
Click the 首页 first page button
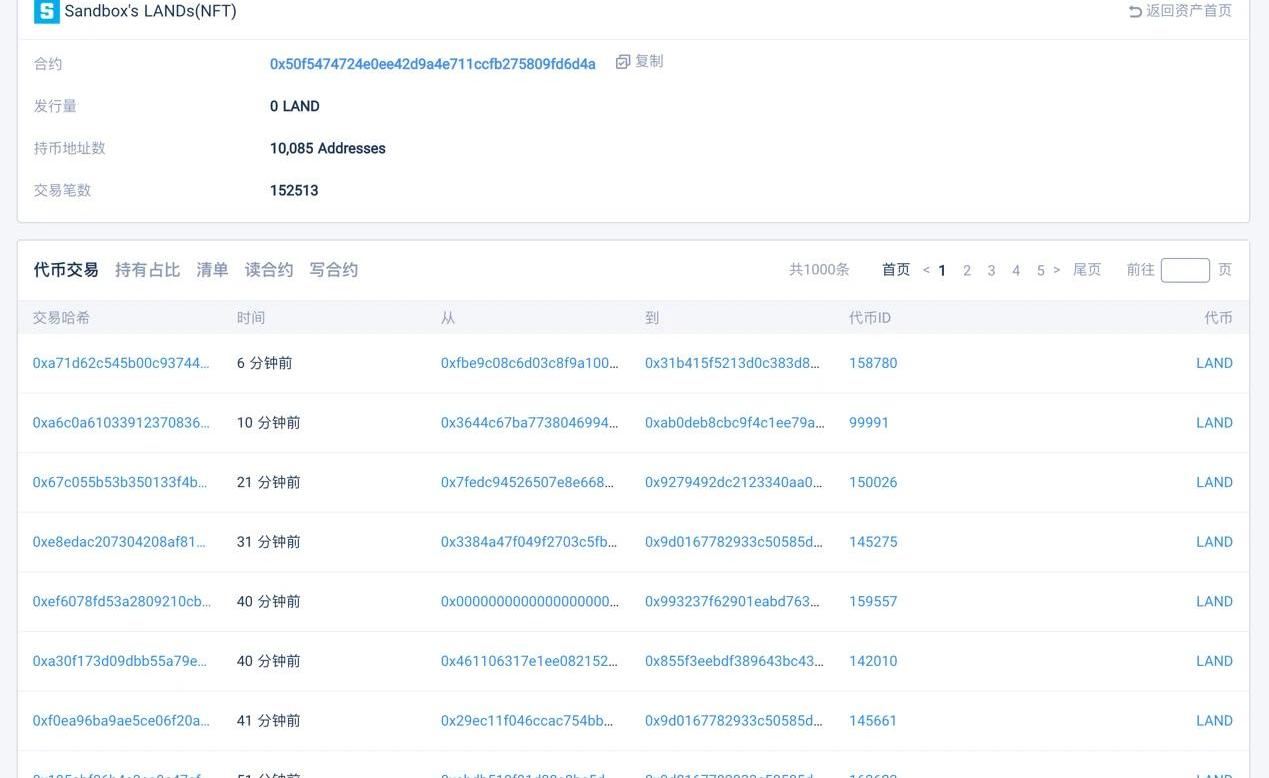tap(896, 270)
